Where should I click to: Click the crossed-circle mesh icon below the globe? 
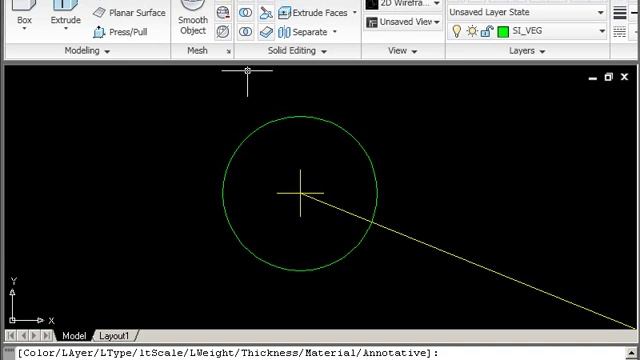(223, 31)
